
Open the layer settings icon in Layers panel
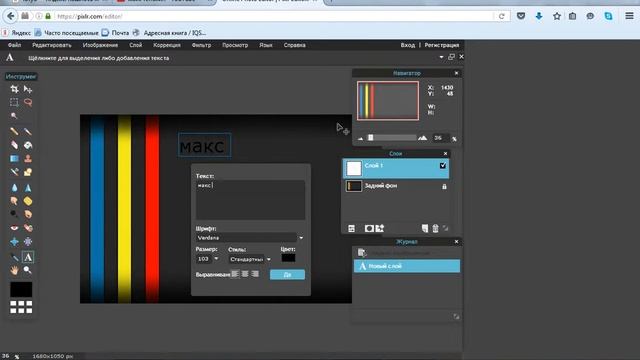(351, 229)
